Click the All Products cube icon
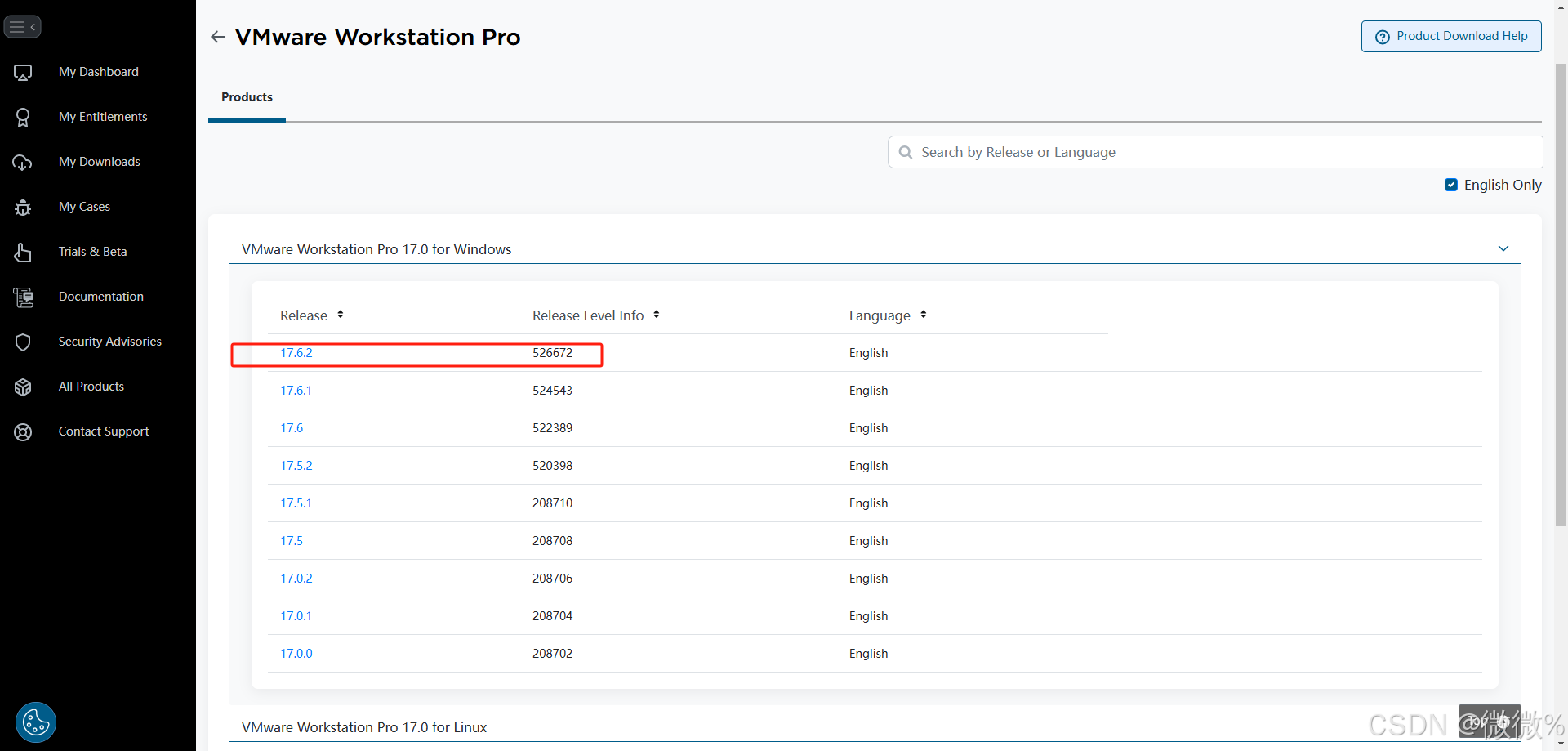Image resolution: width=1568 pixels, height=751 pixels. click(23, 387)
